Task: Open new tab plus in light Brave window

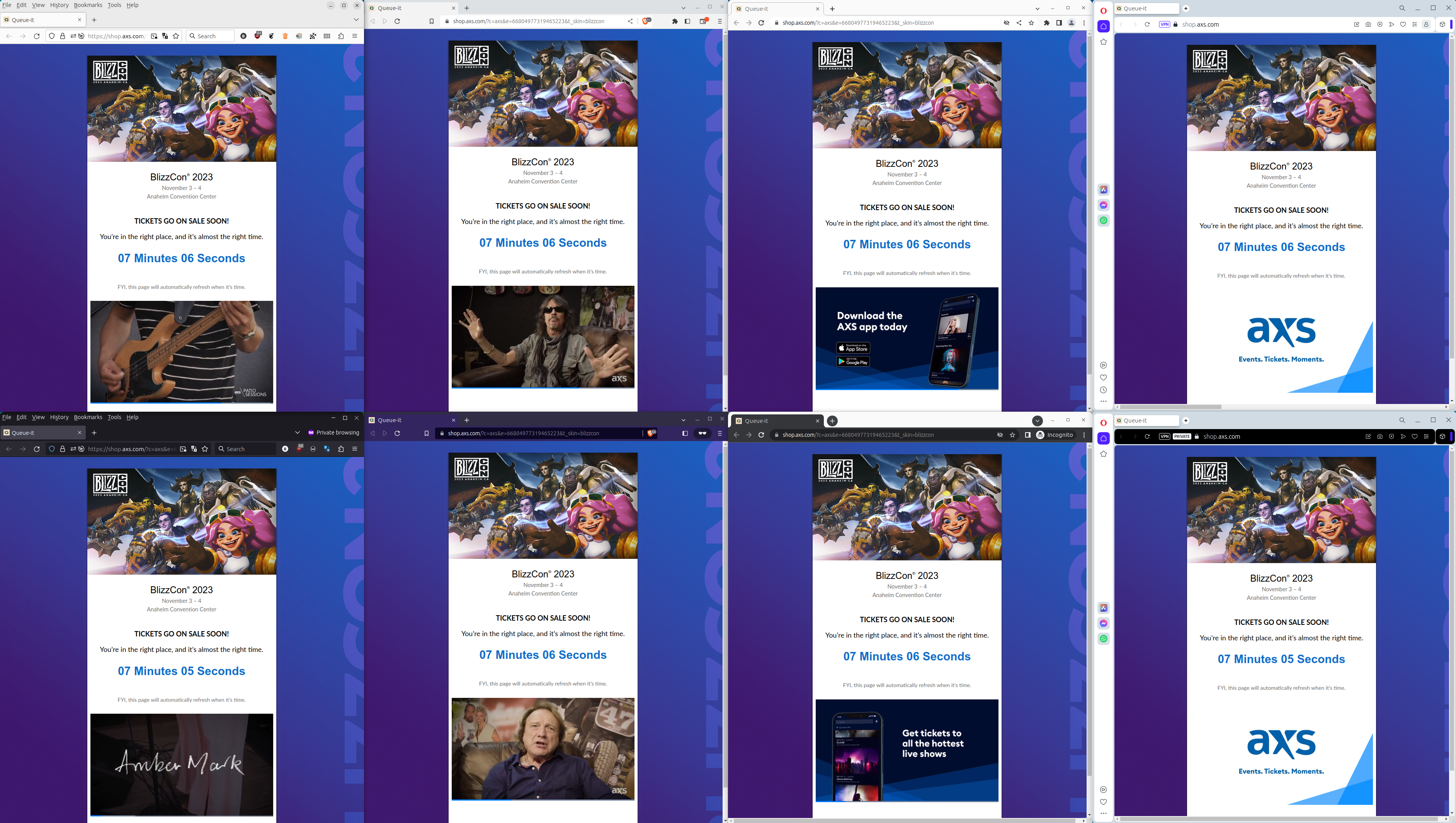Action: pos(466,8)
